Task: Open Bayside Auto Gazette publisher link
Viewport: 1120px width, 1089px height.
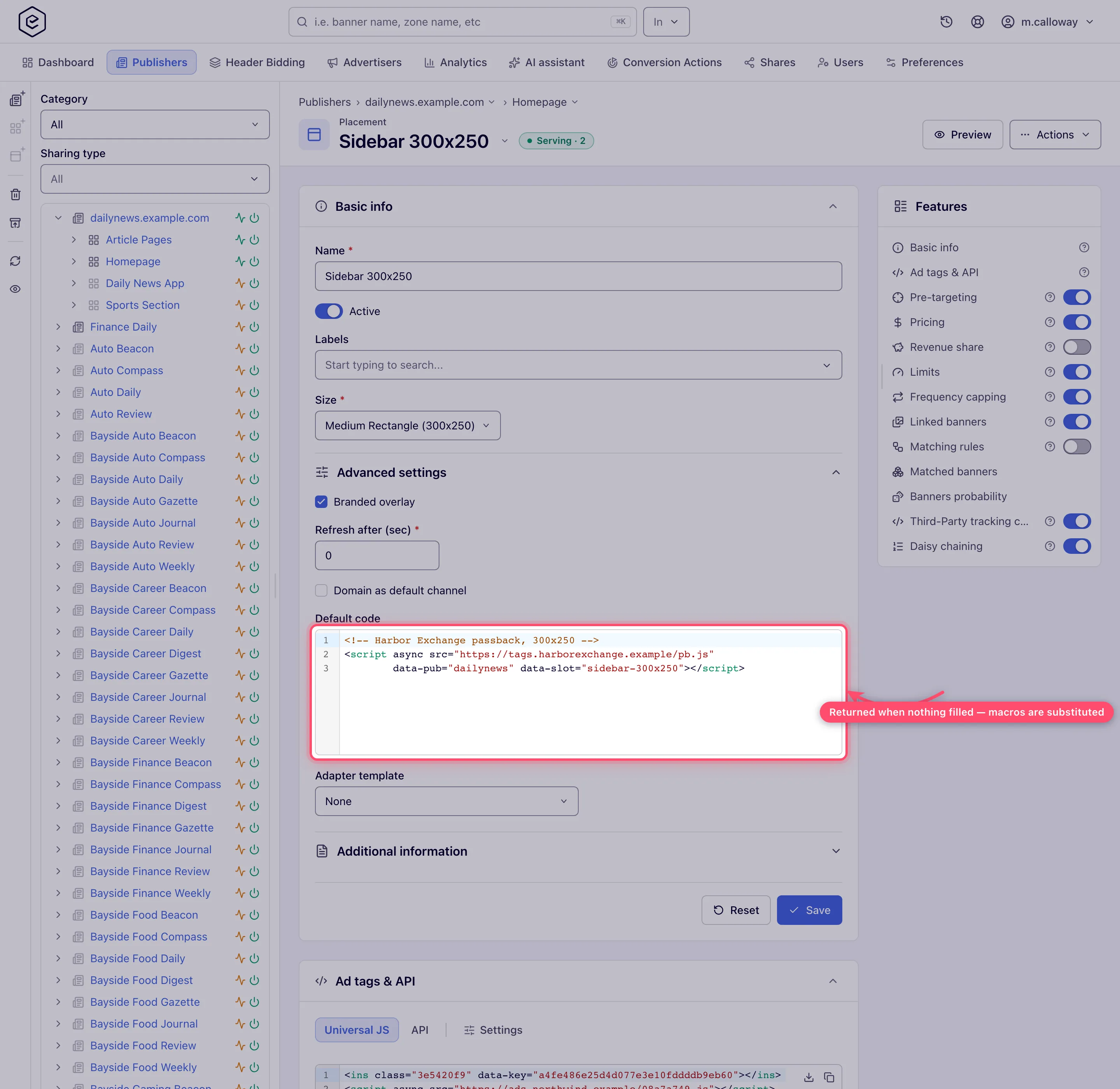Action: (144, 501)
